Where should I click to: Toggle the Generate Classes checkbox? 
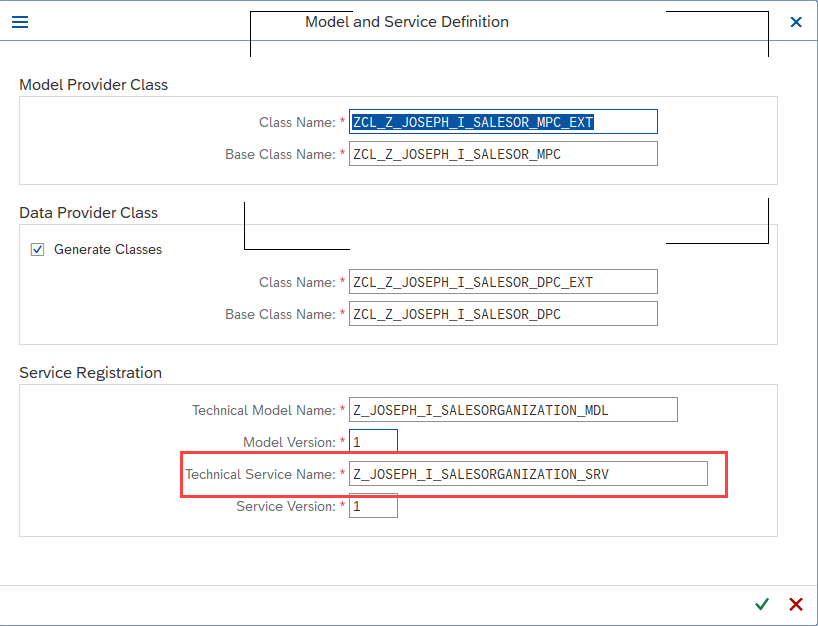pos(38,250)
